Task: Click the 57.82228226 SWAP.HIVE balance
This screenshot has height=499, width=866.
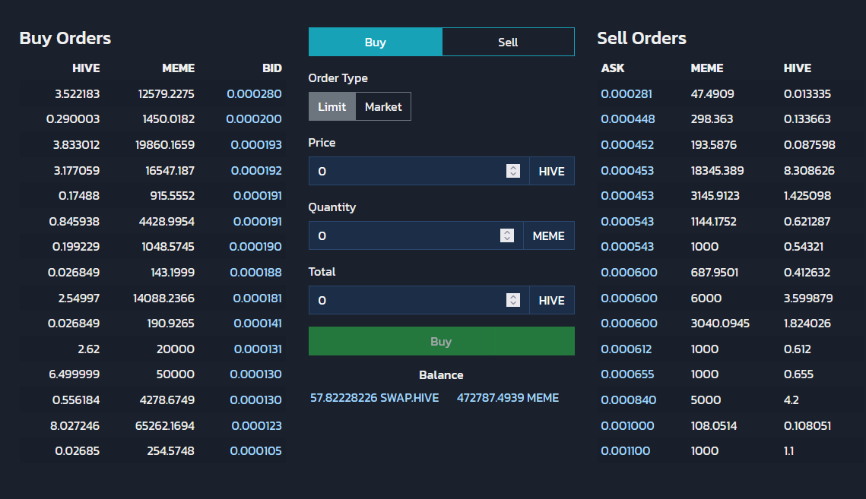Action: tap(374, 398)
